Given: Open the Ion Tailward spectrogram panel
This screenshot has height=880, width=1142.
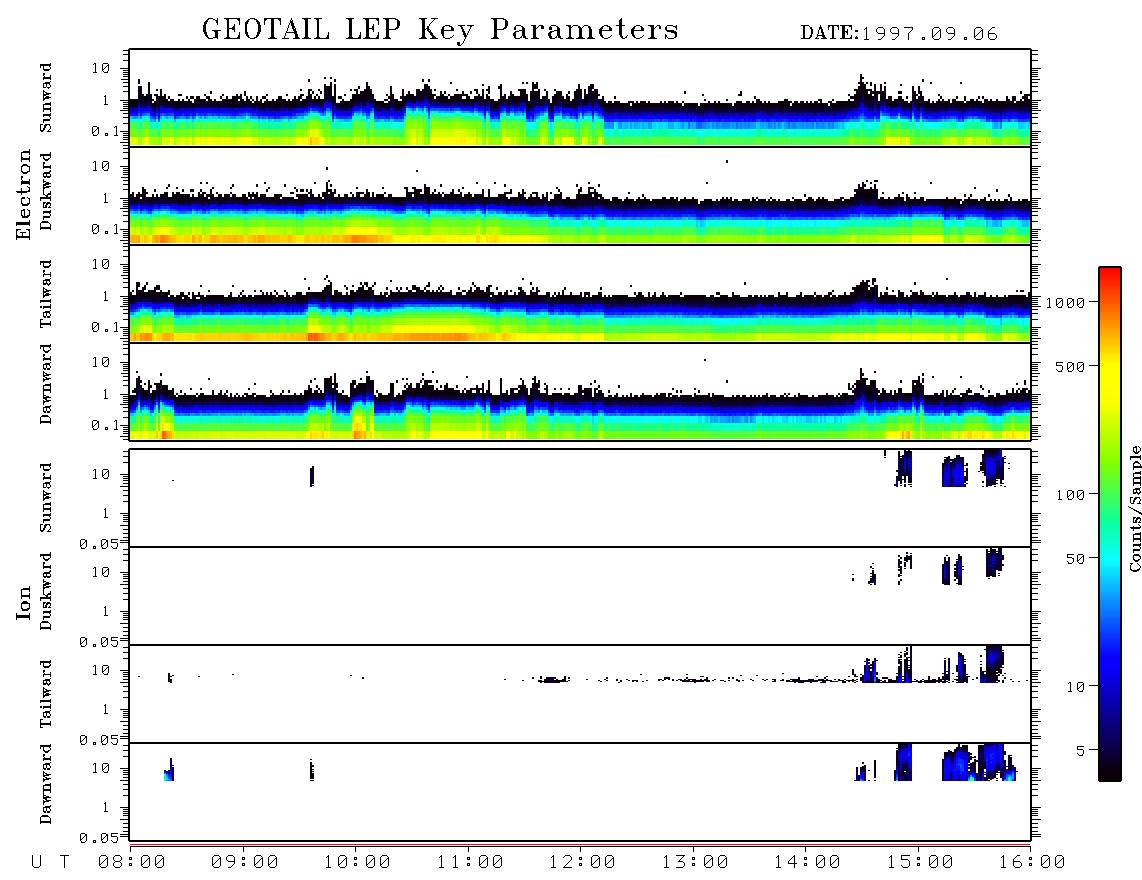Looking at the screenshot, I should pyautogui.click(x=580, y=694).
